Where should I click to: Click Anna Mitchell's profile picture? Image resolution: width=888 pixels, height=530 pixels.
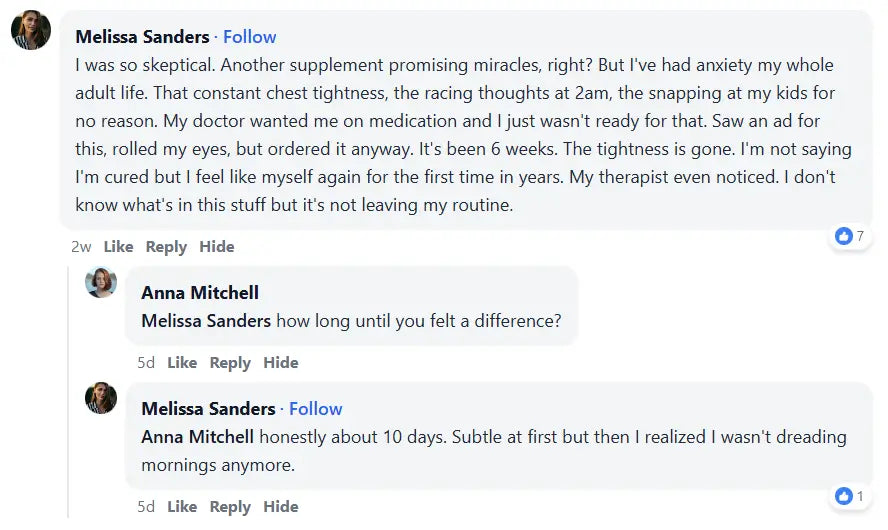click(x=101, y=283)
